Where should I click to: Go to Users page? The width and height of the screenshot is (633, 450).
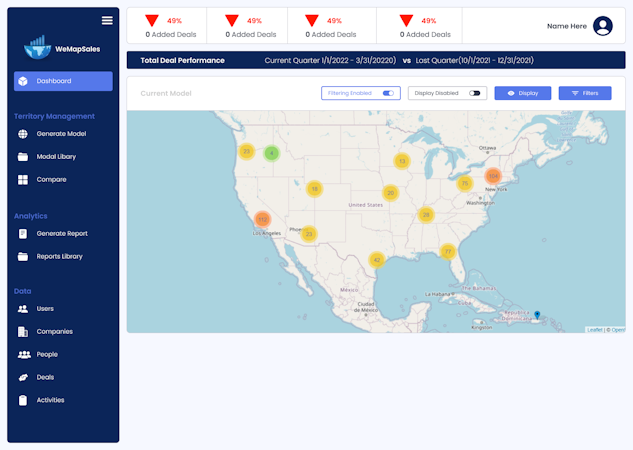tap(45, 309)
